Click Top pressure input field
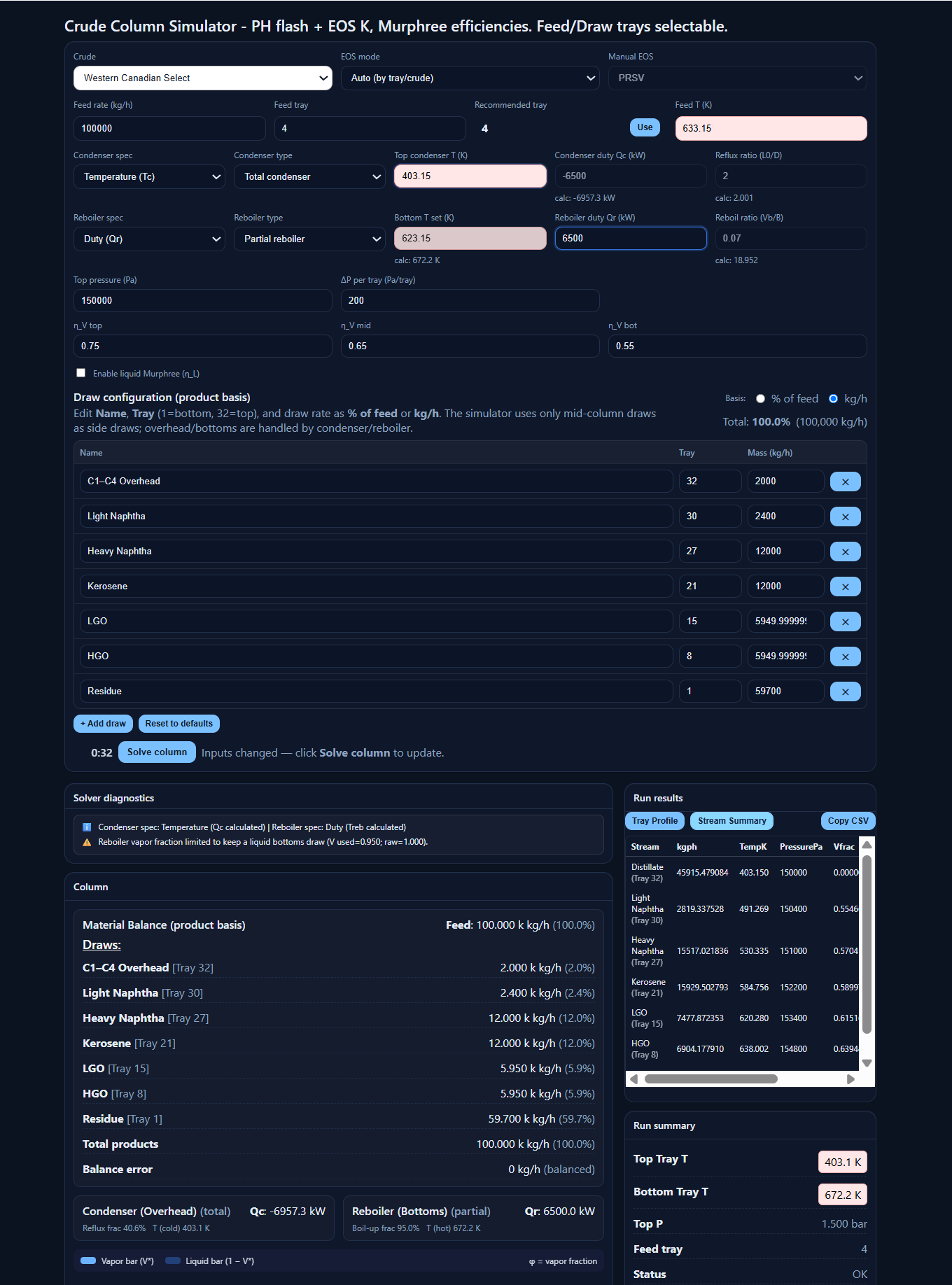 click(203, 300)
